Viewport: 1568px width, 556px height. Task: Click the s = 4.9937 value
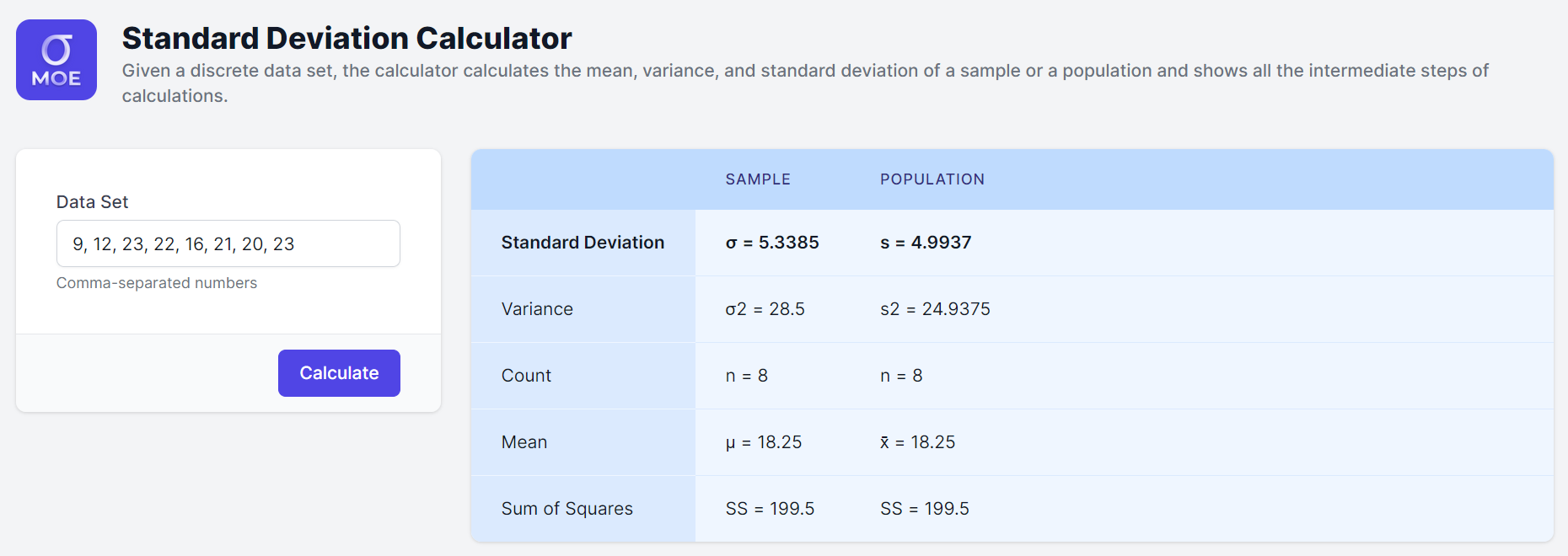pos(925,243)
